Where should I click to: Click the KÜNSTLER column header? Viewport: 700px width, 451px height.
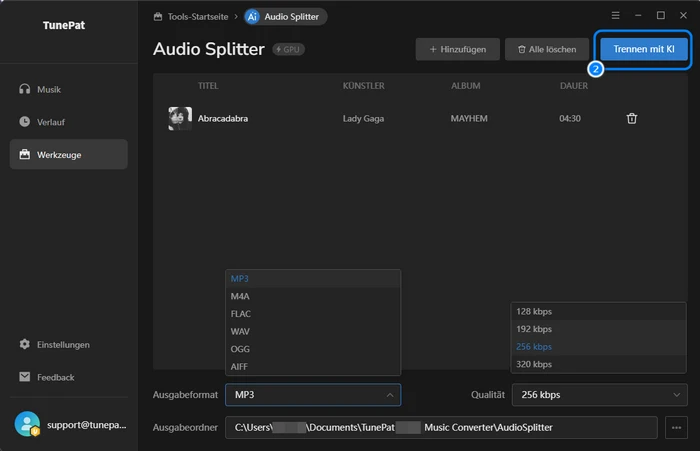tap(363, 86)
